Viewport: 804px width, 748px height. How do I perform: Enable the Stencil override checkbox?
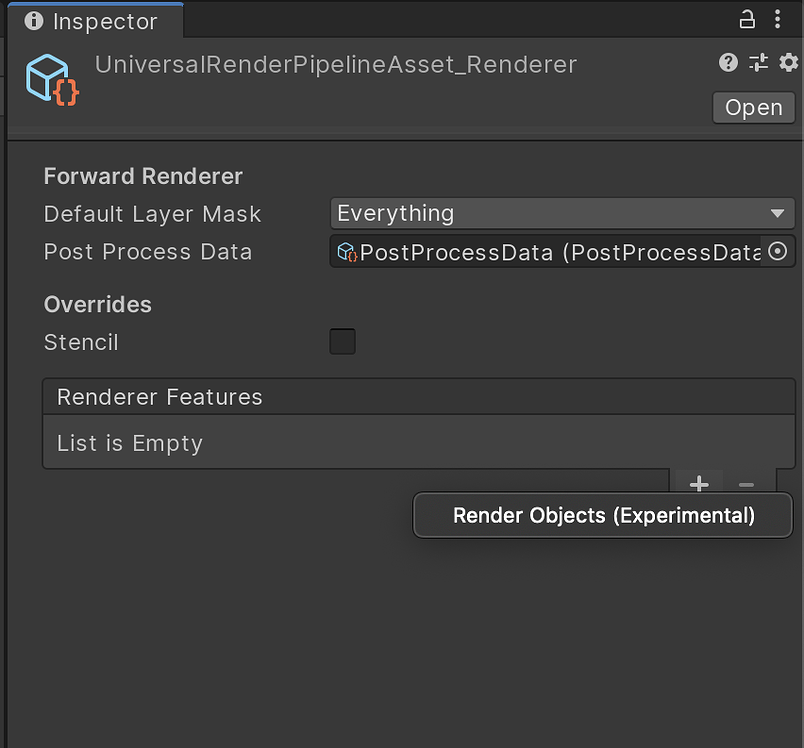[x=343, y=342]
